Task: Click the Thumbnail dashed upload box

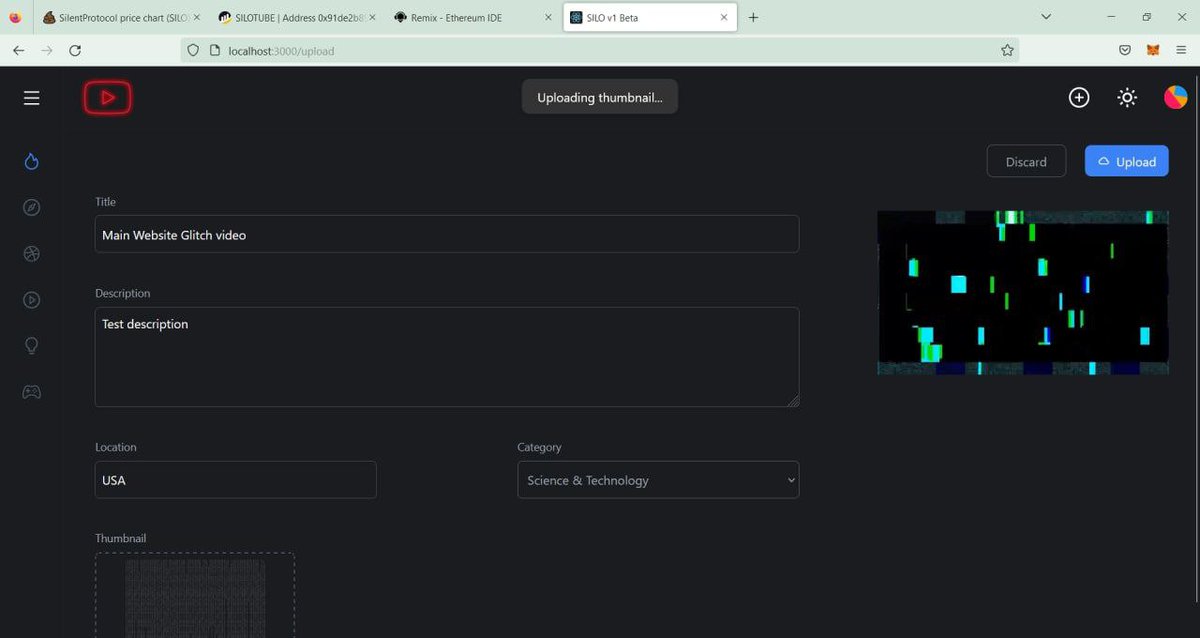Action: 195,595
